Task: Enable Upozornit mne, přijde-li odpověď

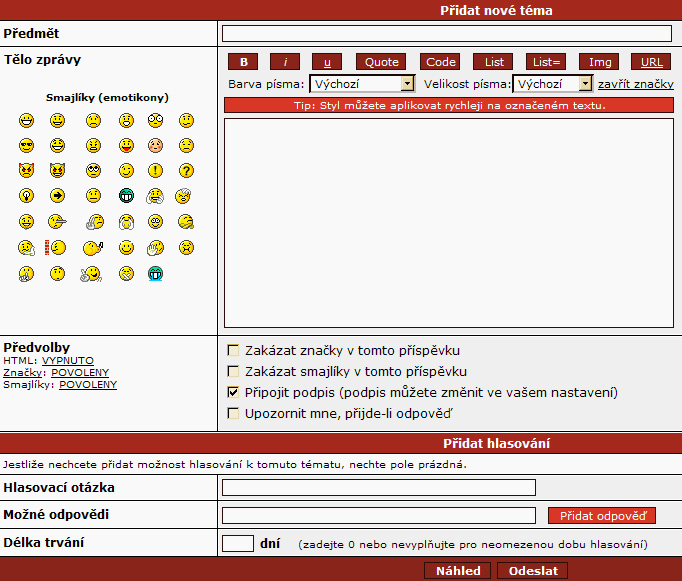Action: pos(233,413)
